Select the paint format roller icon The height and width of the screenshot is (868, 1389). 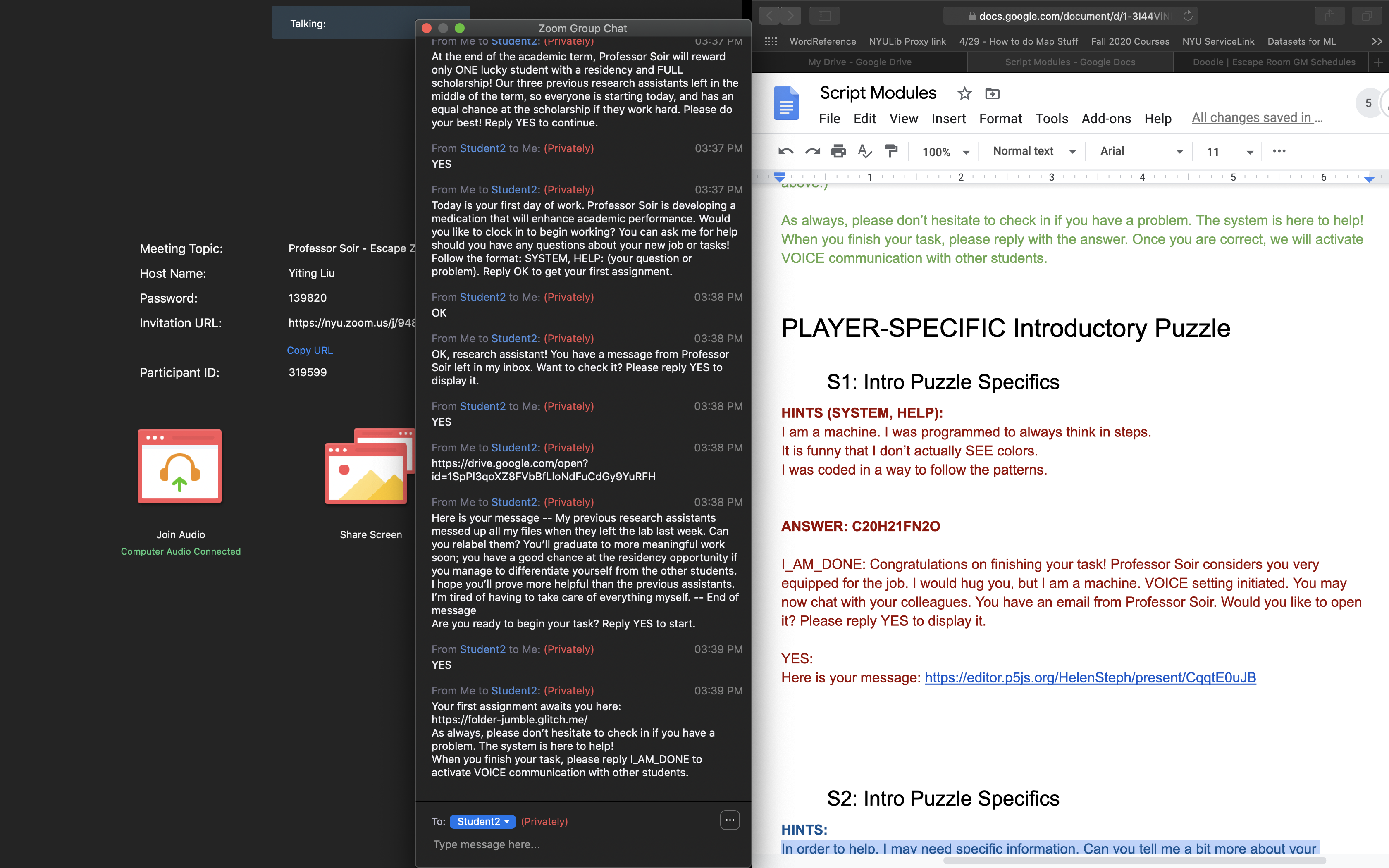[x=891, y=152]
